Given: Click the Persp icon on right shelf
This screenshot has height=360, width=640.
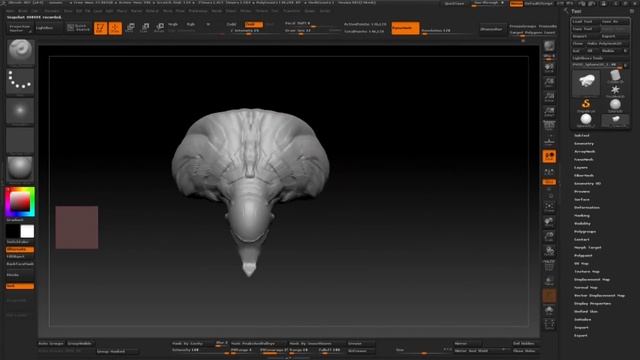Looking at the screenshot, I should tap(549, 124).
